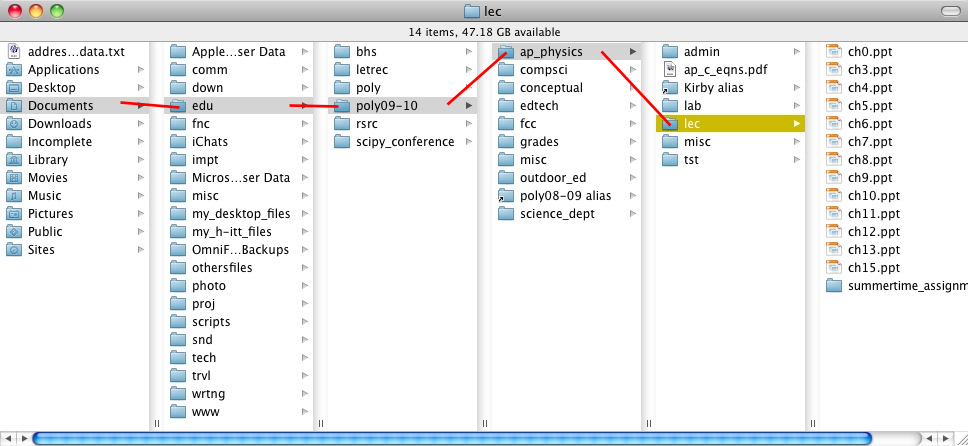
Task: Click the science_dept folder icon
Action: (506, 213)
